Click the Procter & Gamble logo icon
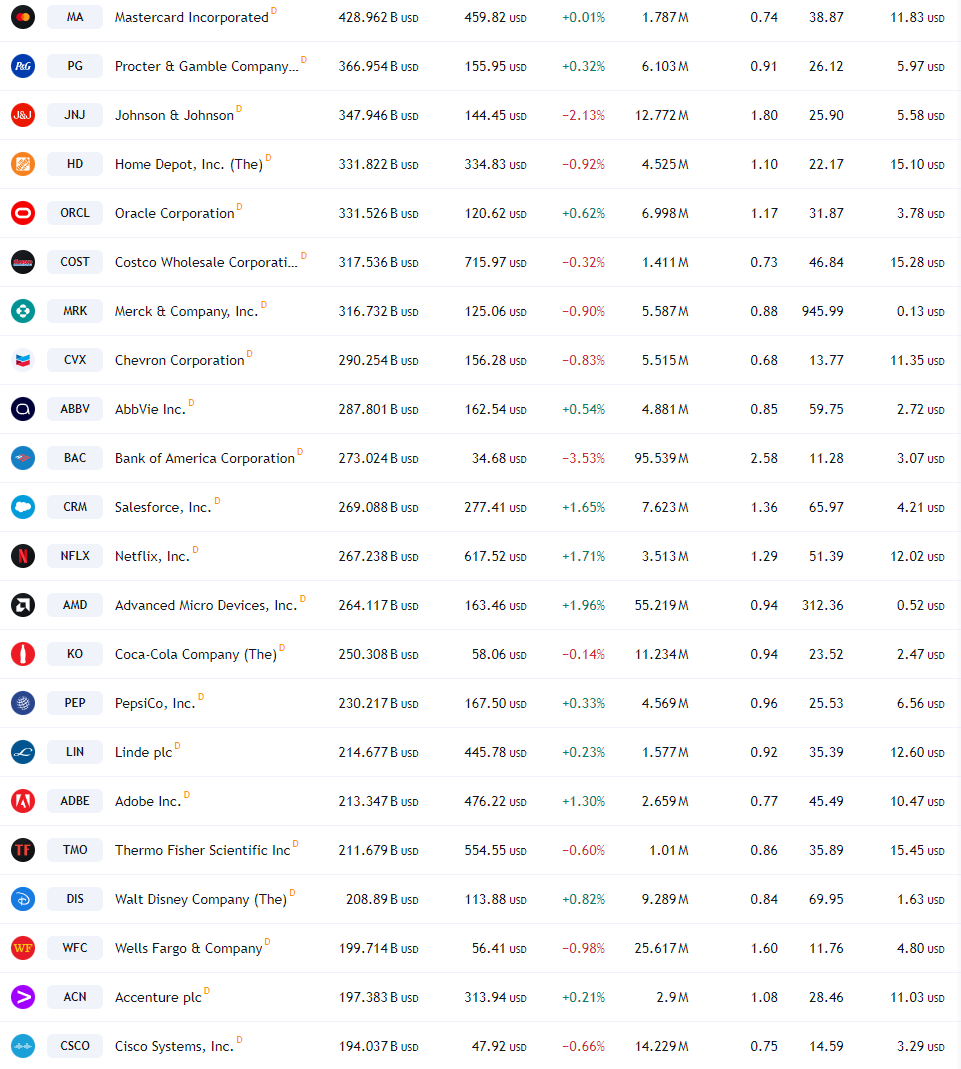 coord(23,66)
